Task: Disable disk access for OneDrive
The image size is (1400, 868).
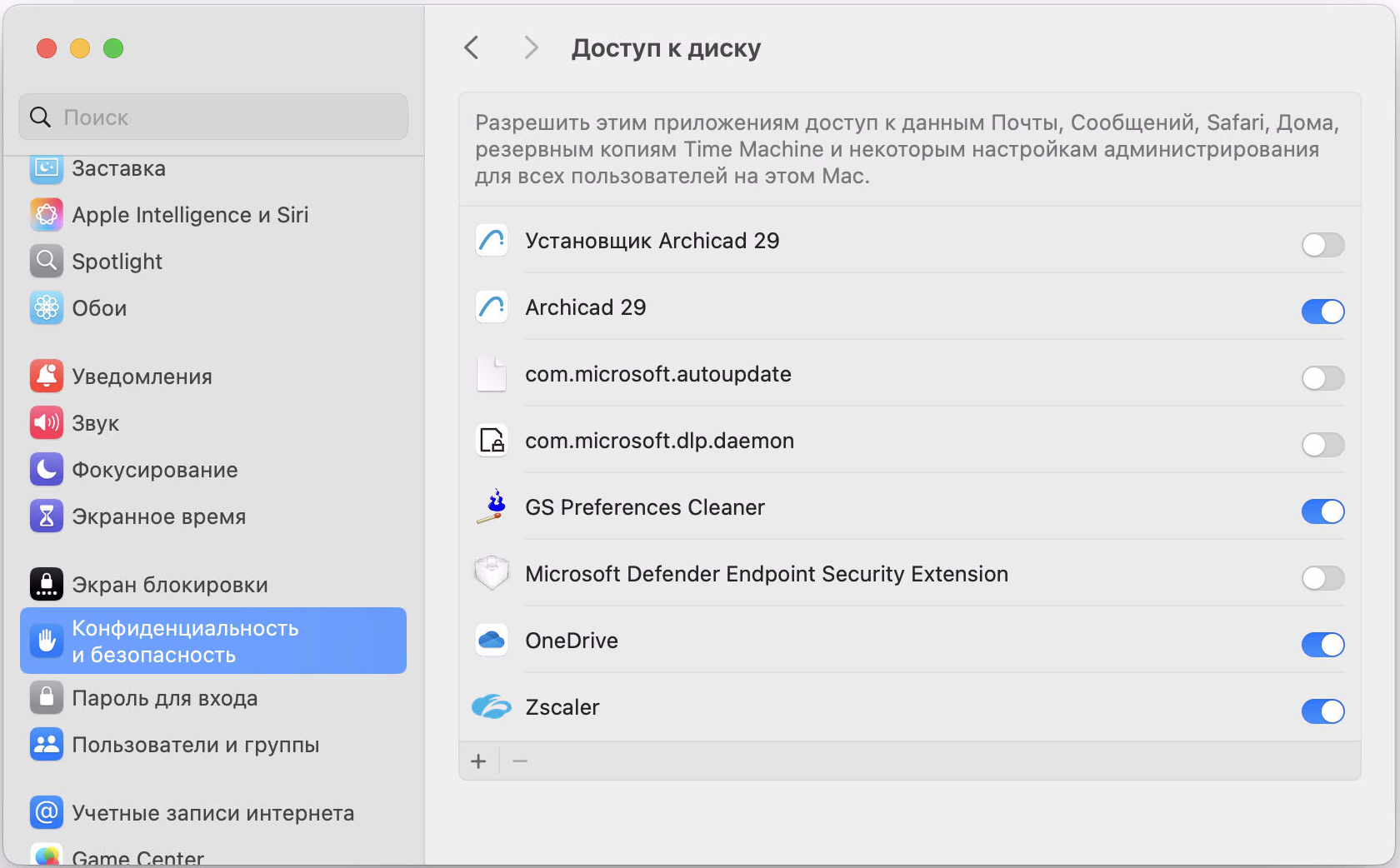Action: [1322, 645]
